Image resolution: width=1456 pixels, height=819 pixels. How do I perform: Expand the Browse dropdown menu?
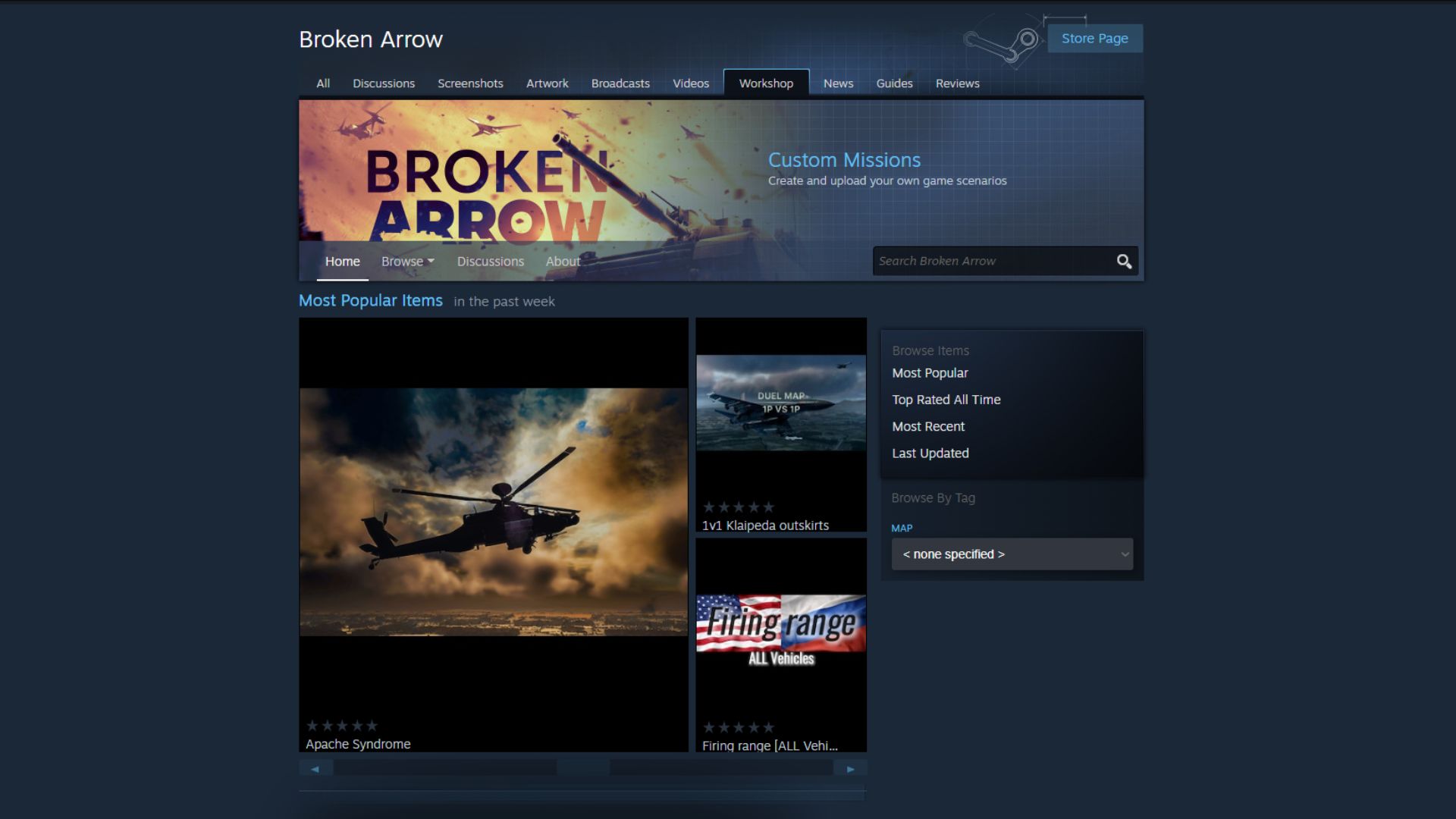click(408, 261)
